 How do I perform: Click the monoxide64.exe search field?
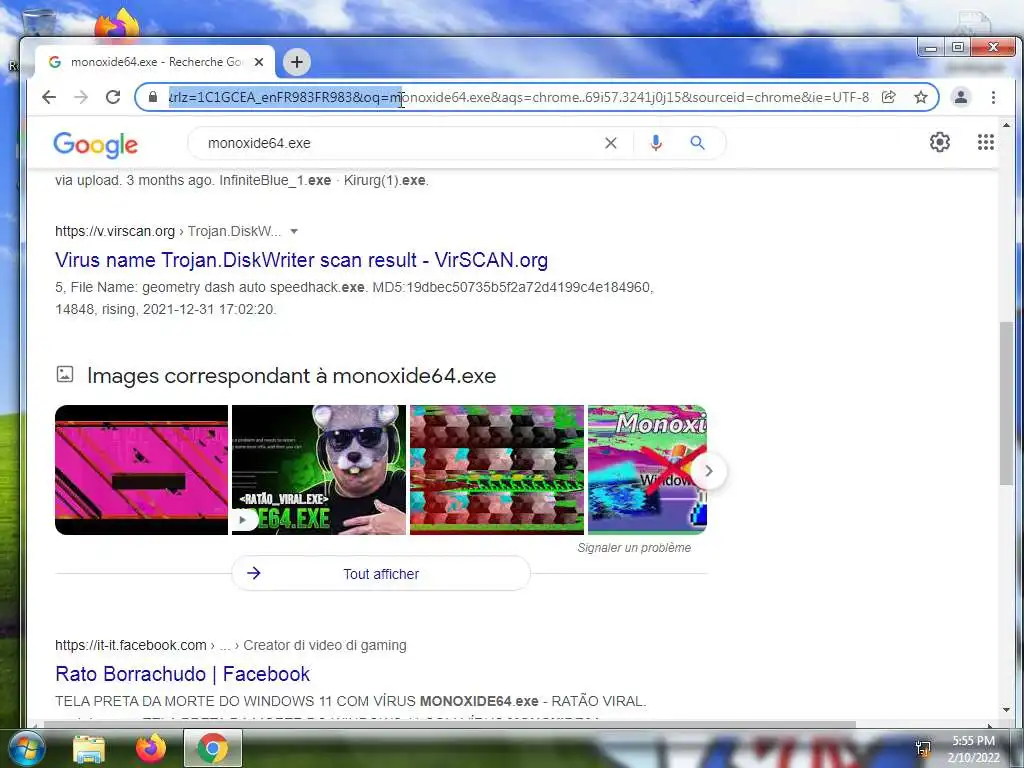398,143
